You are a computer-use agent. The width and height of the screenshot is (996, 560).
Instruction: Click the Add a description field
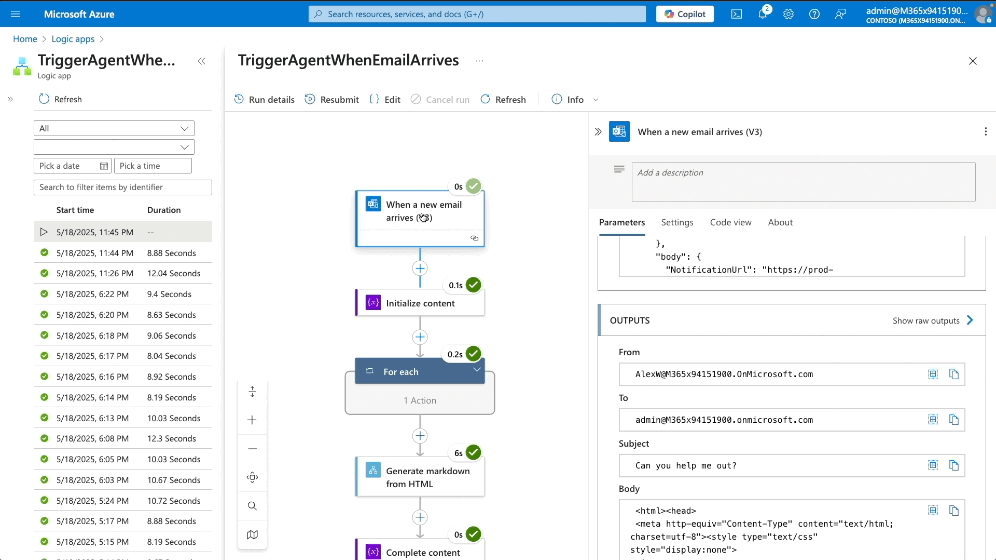click(x=803, y=182)
